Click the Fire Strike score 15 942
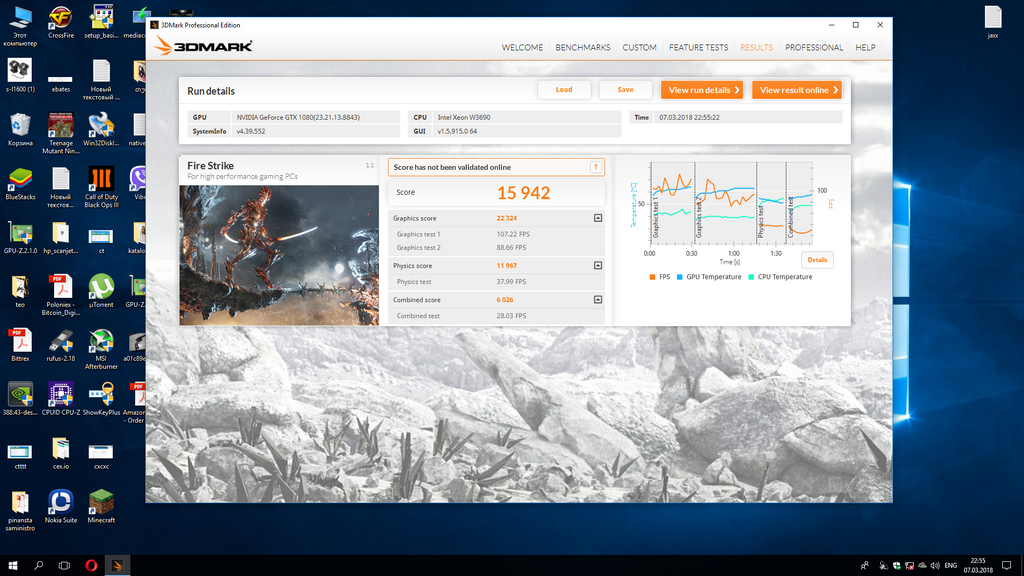 coord(524,193)
